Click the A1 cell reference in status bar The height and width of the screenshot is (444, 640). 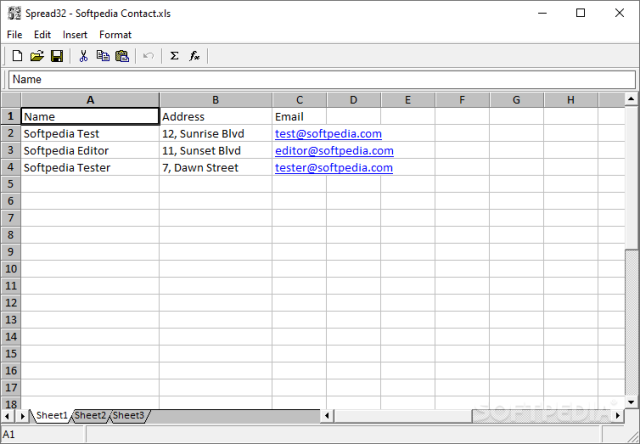(x=9, y=434)
